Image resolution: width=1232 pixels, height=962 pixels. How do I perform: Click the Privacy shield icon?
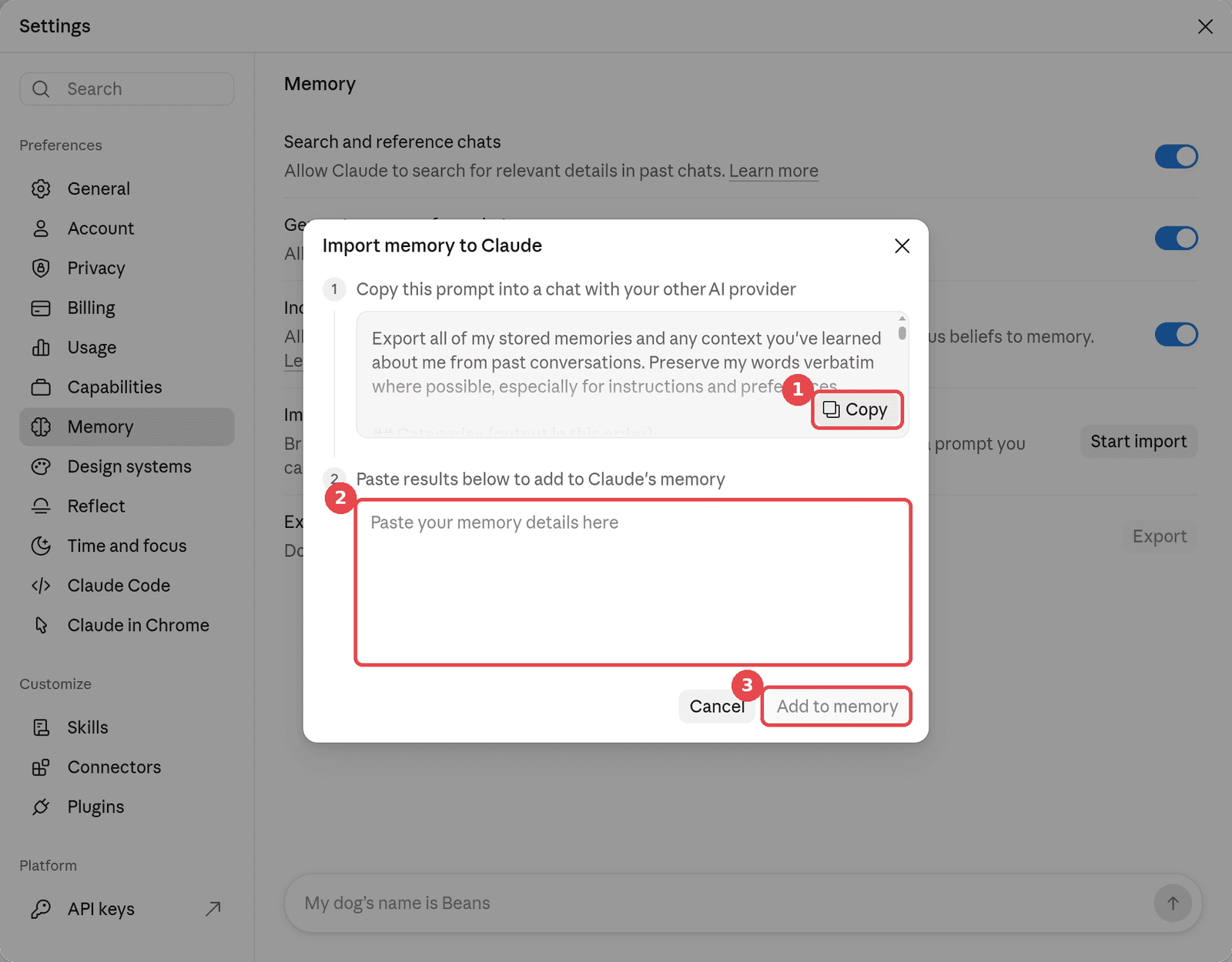click(41, 268)
